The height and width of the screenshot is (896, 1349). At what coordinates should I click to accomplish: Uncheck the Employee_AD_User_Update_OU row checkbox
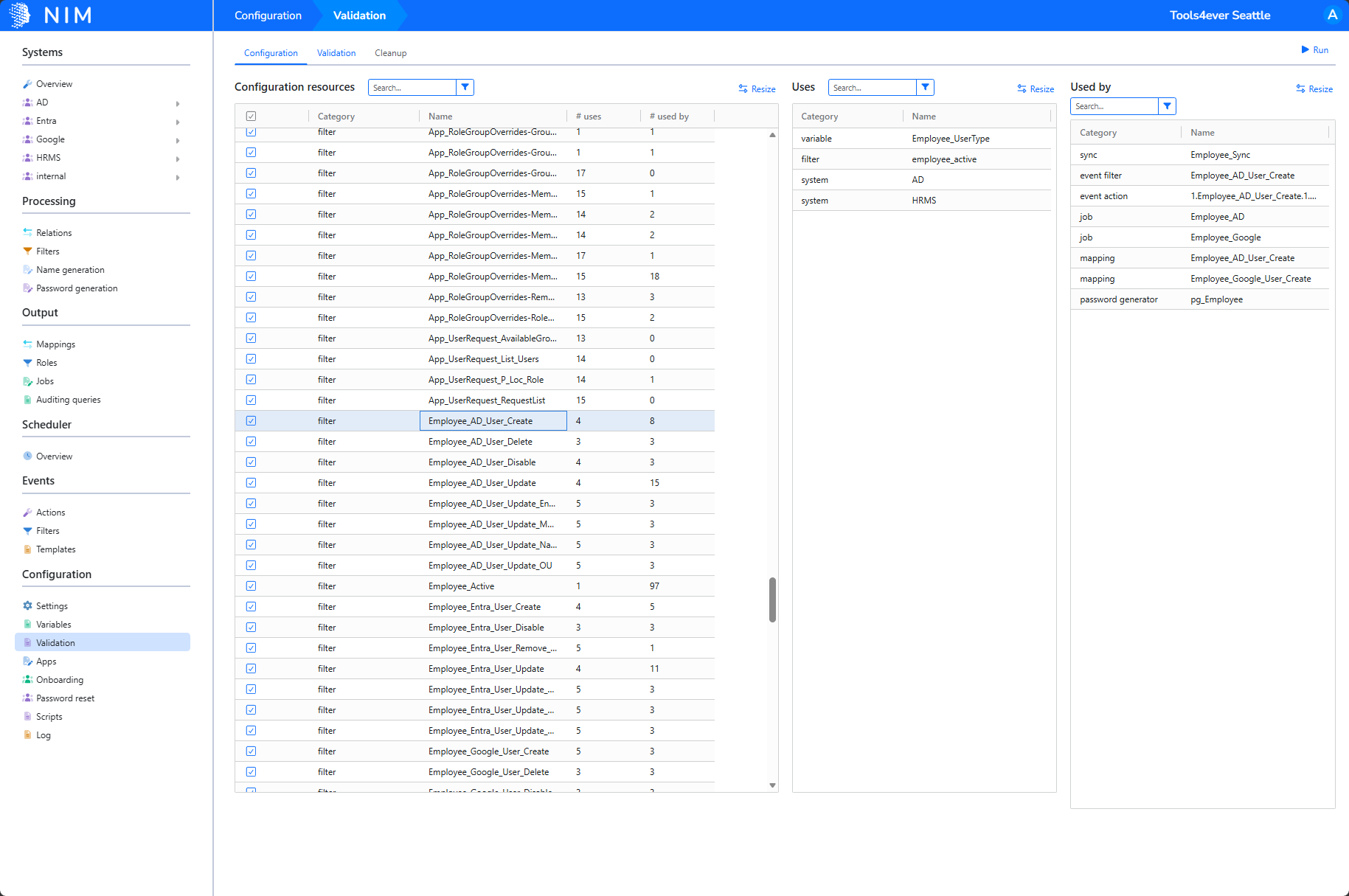(x=251, y=565)
